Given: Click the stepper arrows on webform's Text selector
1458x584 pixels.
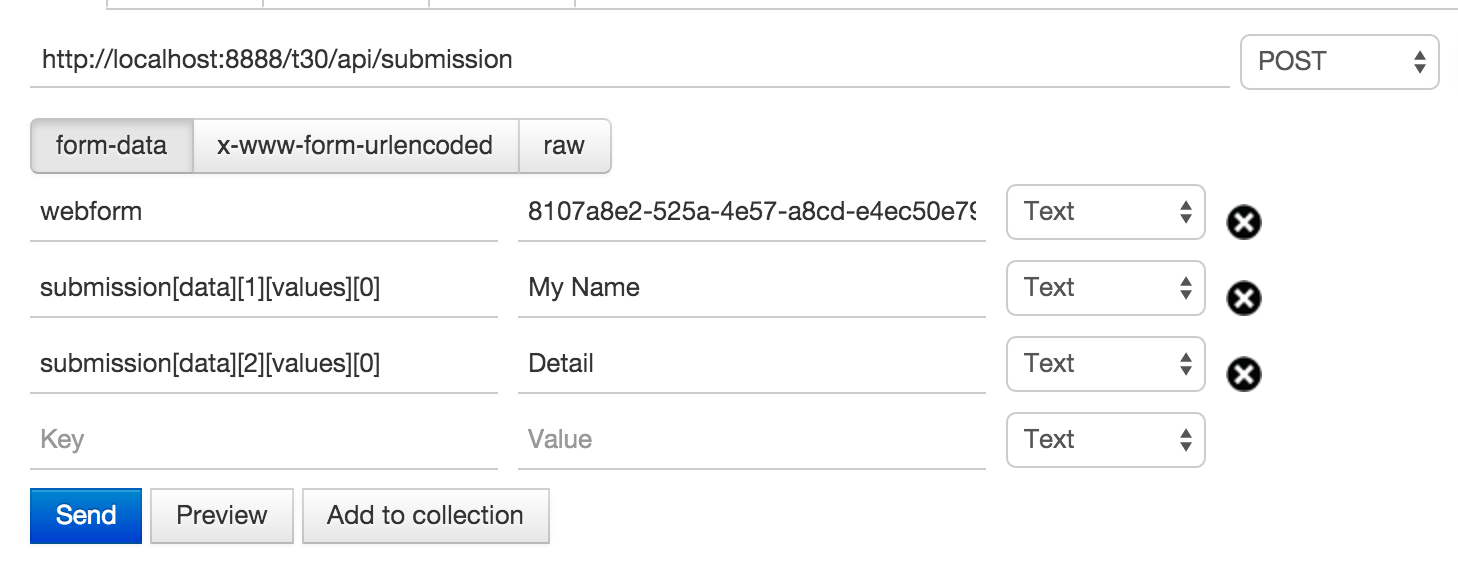Looking at the screenshot, I should point(1184,212).
